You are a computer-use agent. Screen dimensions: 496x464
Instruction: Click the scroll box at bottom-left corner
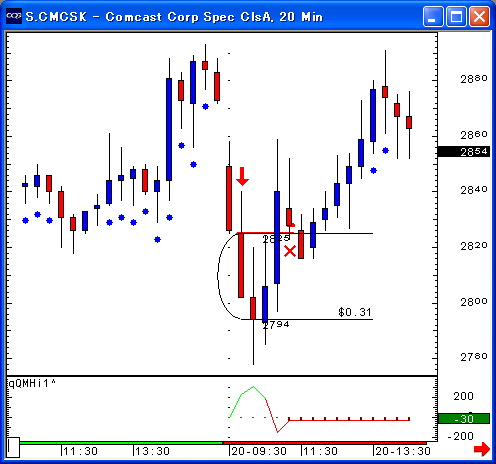pos(13,447)
